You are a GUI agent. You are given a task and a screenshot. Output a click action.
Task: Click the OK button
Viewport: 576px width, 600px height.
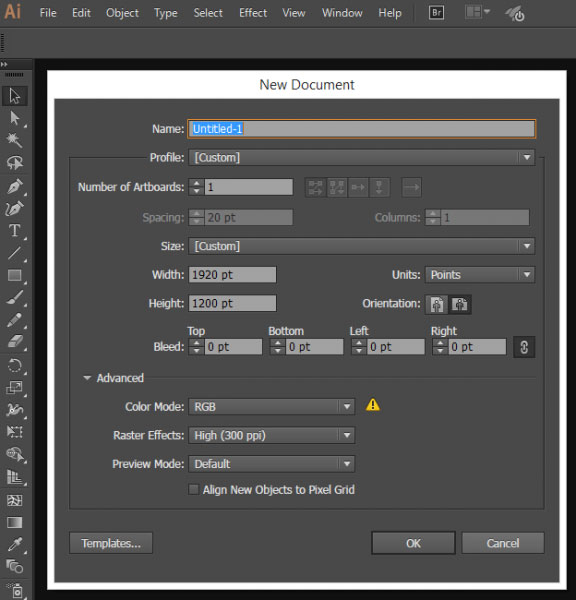(413, 543)
